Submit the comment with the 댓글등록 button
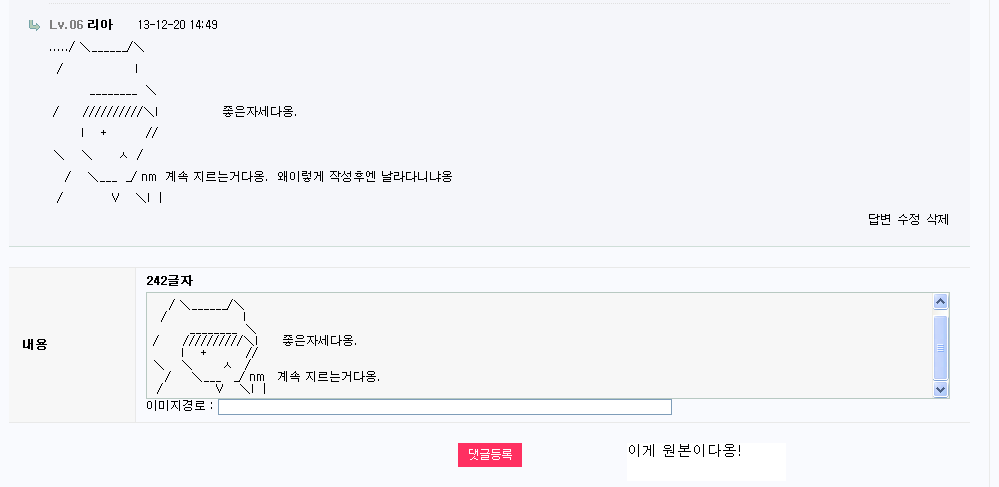 click(490, 454)
